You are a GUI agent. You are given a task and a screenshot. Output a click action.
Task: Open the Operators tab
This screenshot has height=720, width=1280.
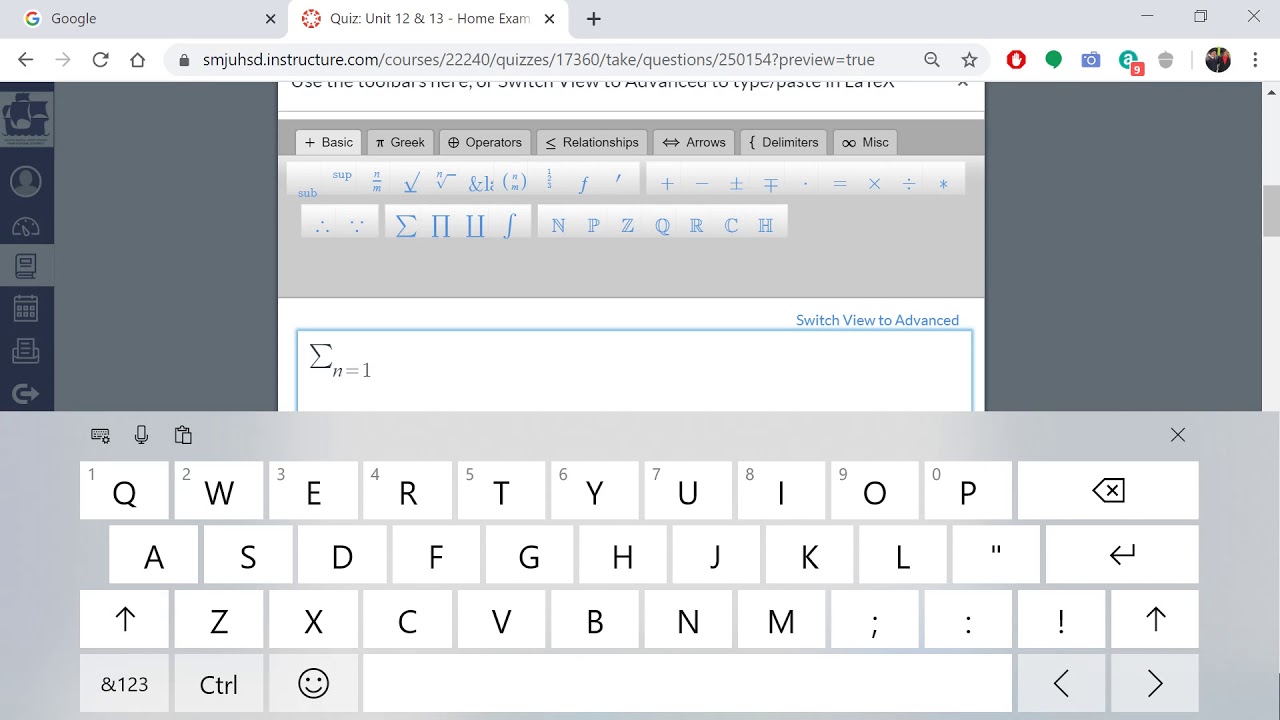(485, 142)
